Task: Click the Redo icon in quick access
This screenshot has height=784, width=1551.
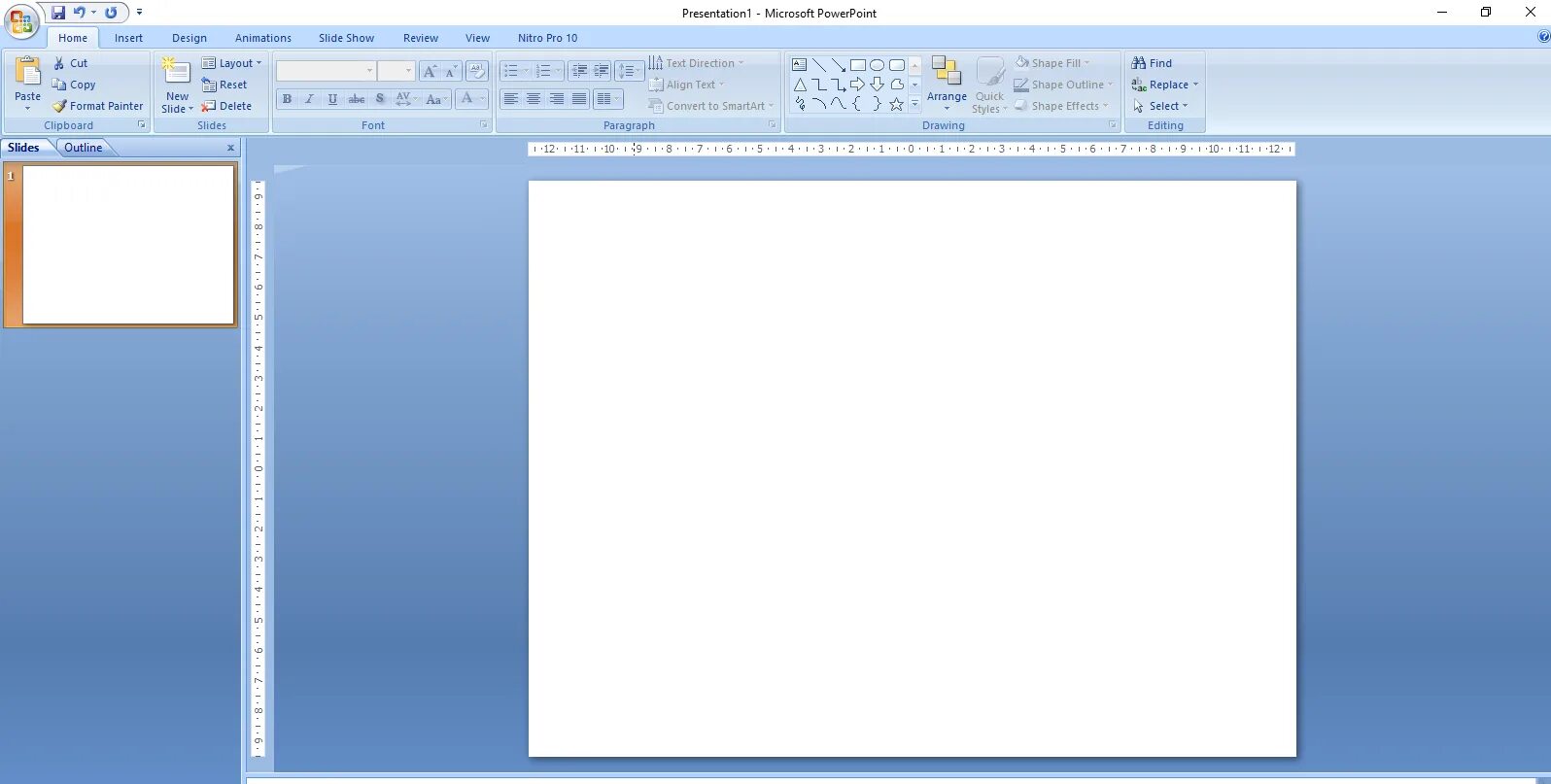Action: (111, 13)
